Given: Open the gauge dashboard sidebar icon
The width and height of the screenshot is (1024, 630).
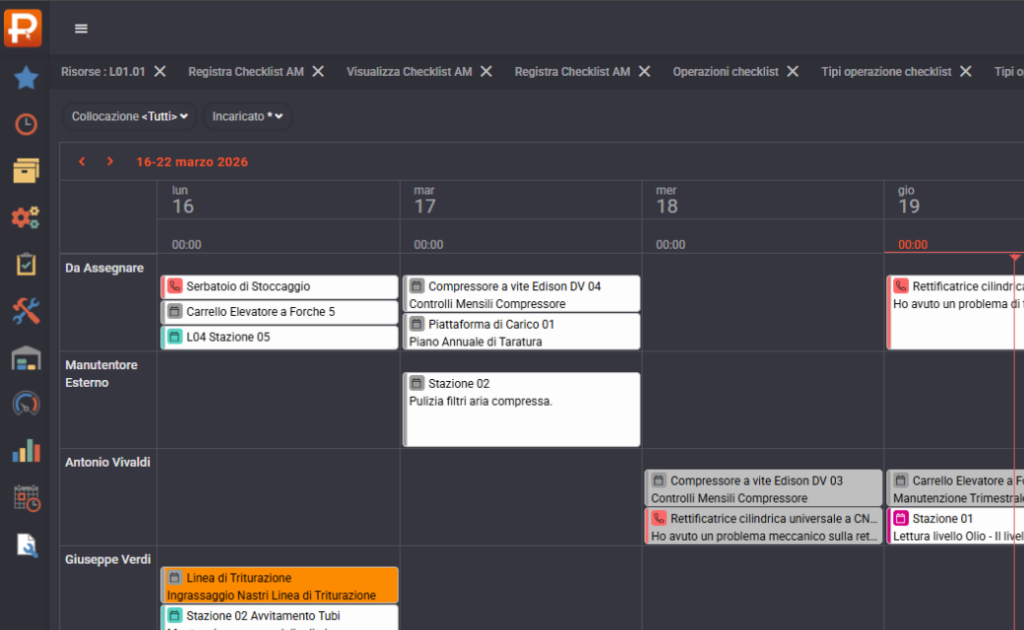Looking at the screenshot, I should (x=26, y=404).
